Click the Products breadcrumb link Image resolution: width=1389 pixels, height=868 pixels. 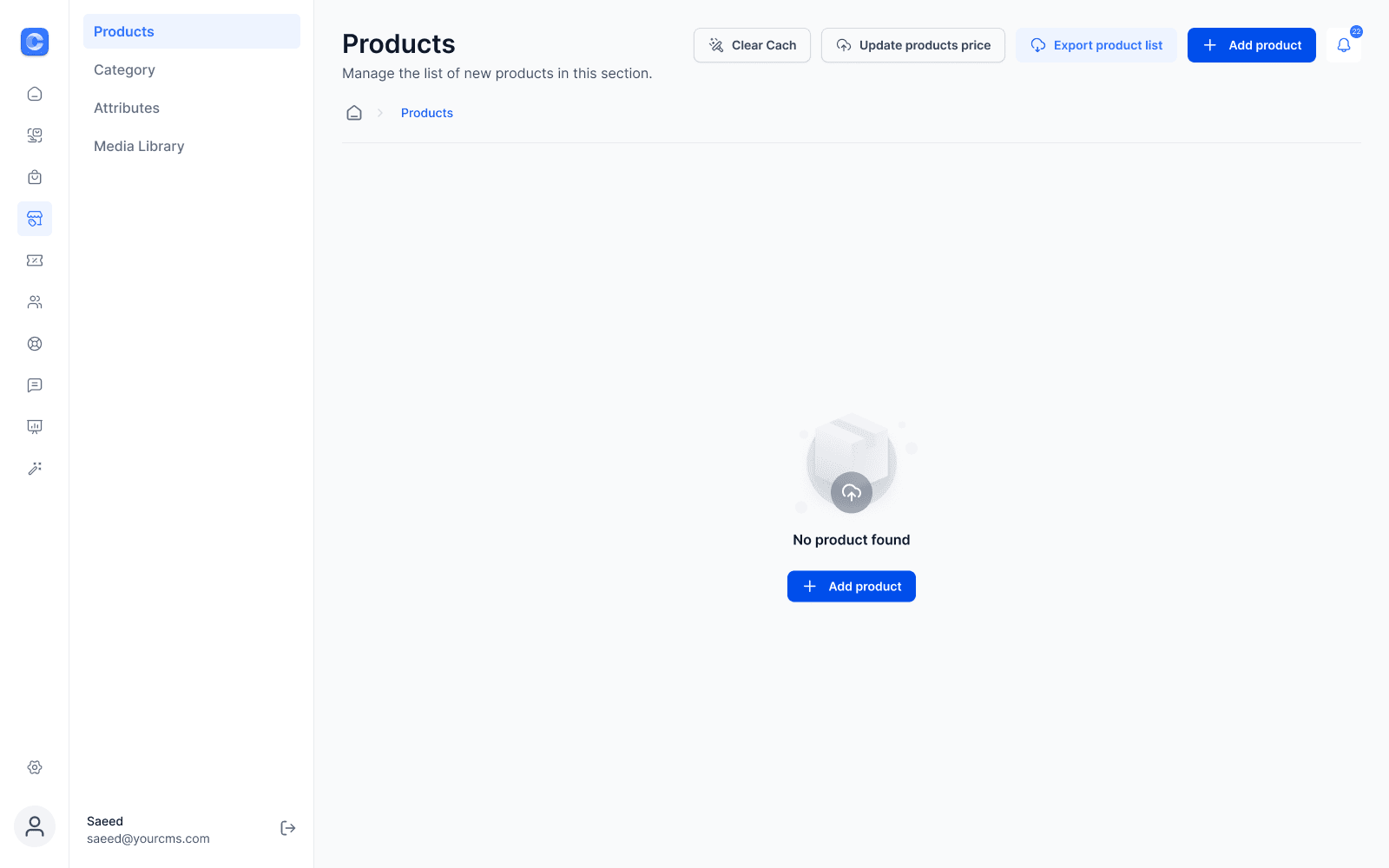tap(427, 113)
